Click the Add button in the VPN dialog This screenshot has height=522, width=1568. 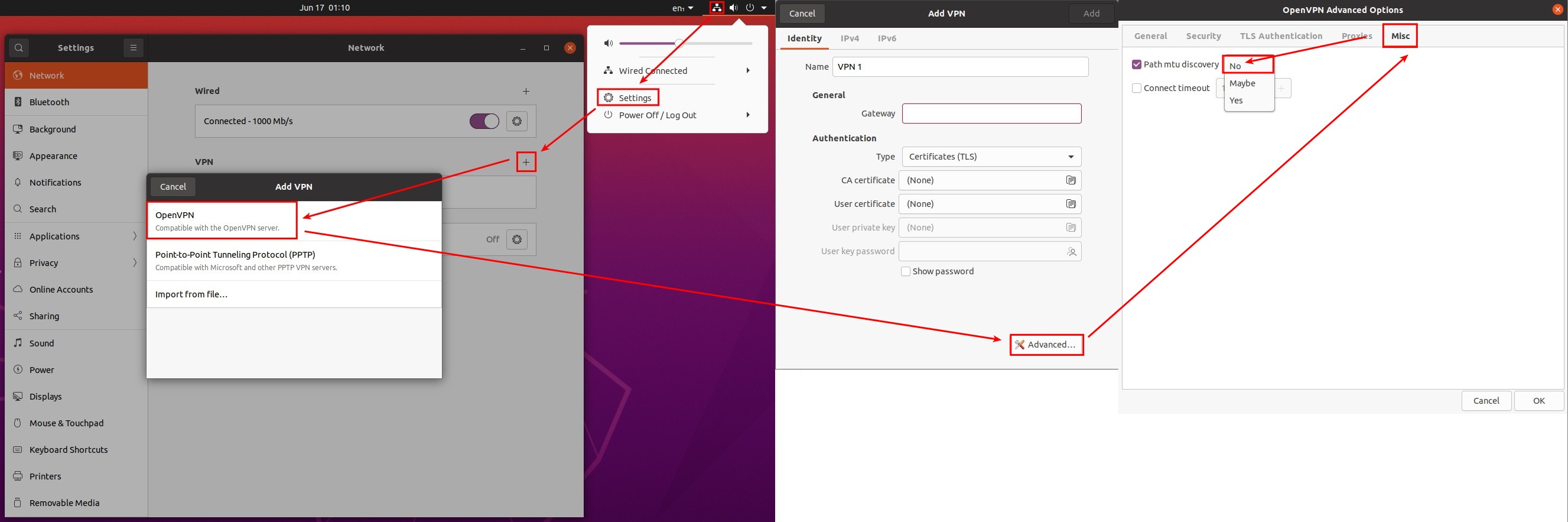(1091, 14)
